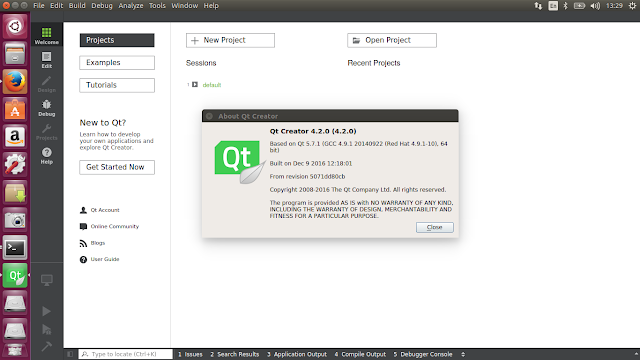
Task: Open Amazon launcher icon
Action: pyautogui.click(x=15, y=137)
